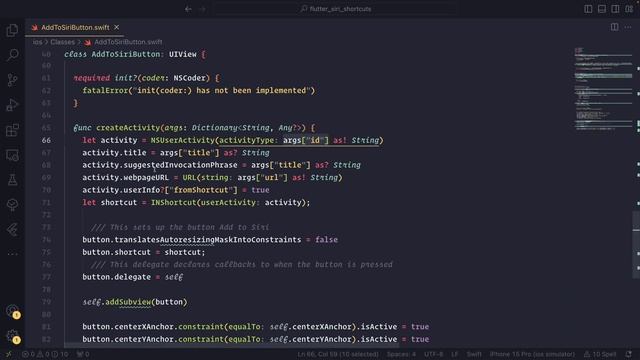Open the remote window indicator in status bar

coord(9,354)
